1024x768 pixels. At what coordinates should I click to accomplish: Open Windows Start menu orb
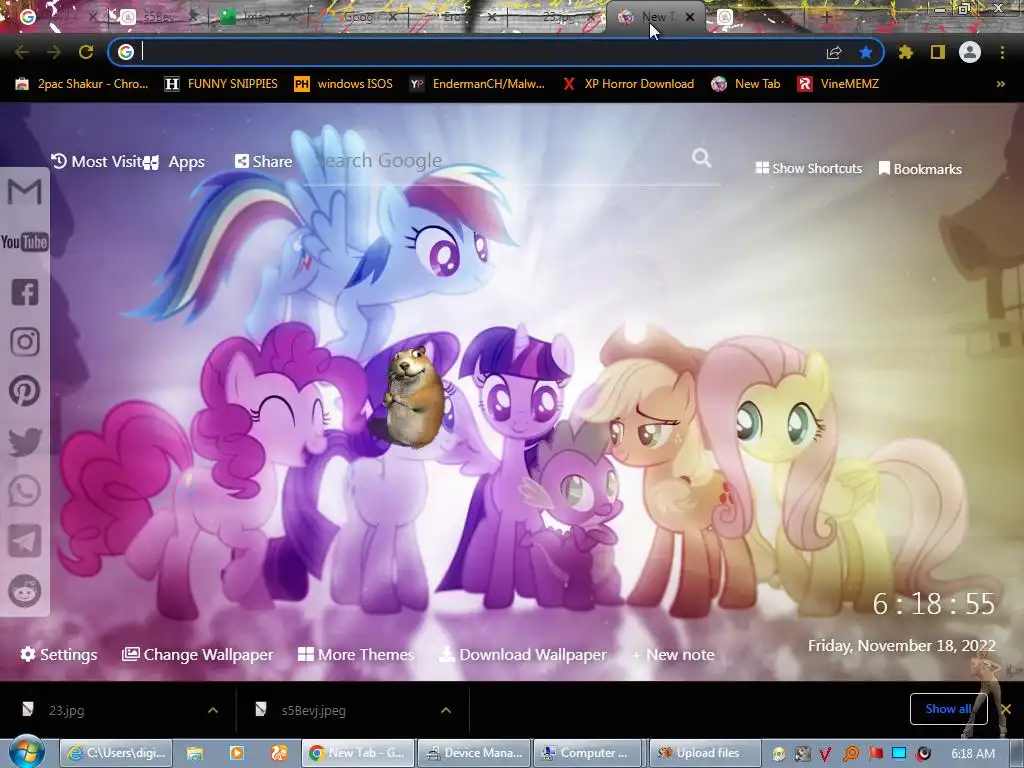click(26, 752)
